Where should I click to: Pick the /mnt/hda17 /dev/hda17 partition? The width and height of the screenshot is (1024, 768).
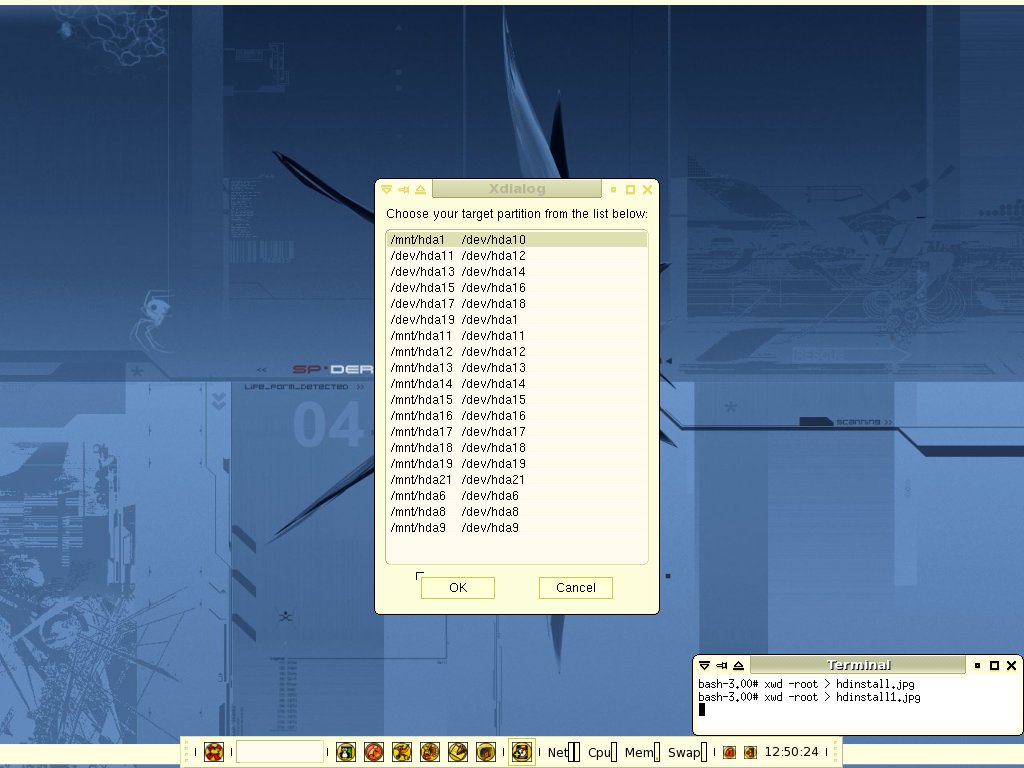(x=517, y=432)
